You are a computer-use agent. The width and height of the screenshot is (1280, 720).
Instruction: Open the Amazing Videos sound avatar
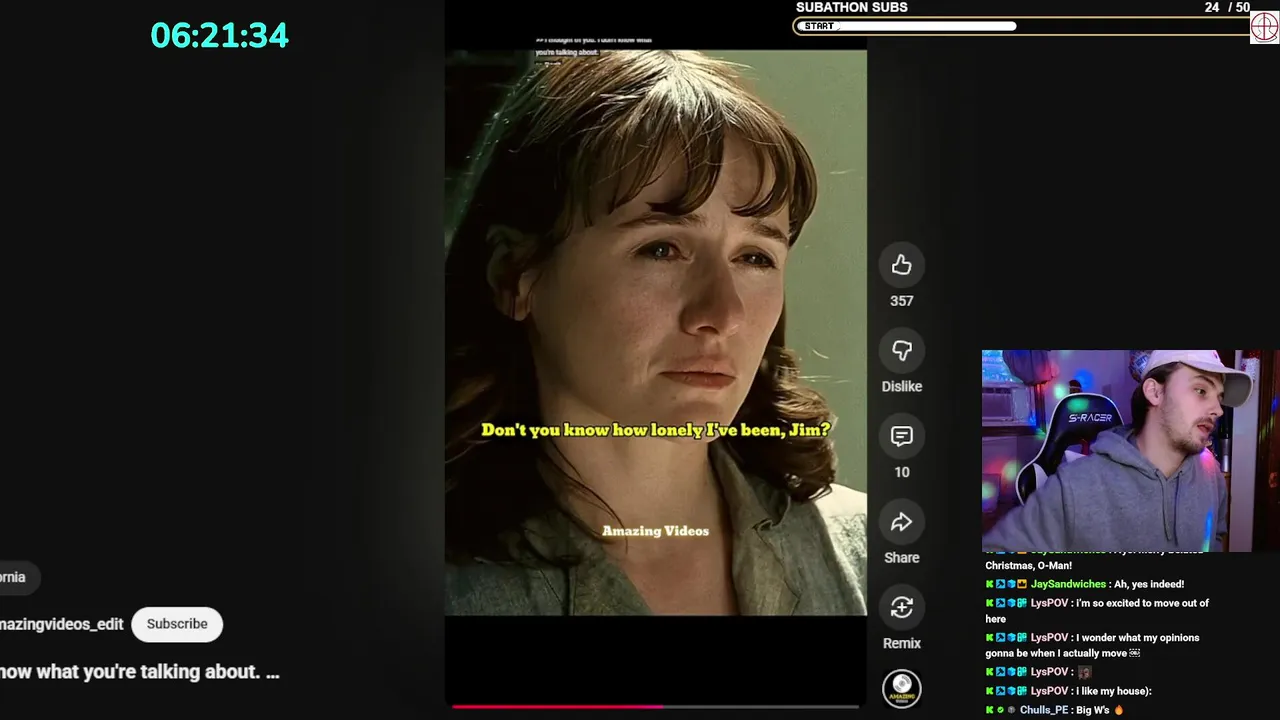[x=901, y=688]
